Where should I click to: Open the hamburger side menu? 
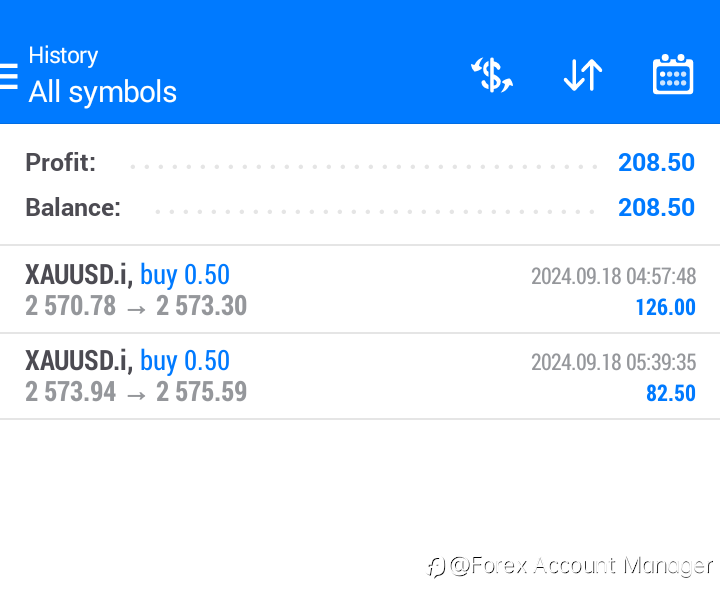[x=9, y=76]
